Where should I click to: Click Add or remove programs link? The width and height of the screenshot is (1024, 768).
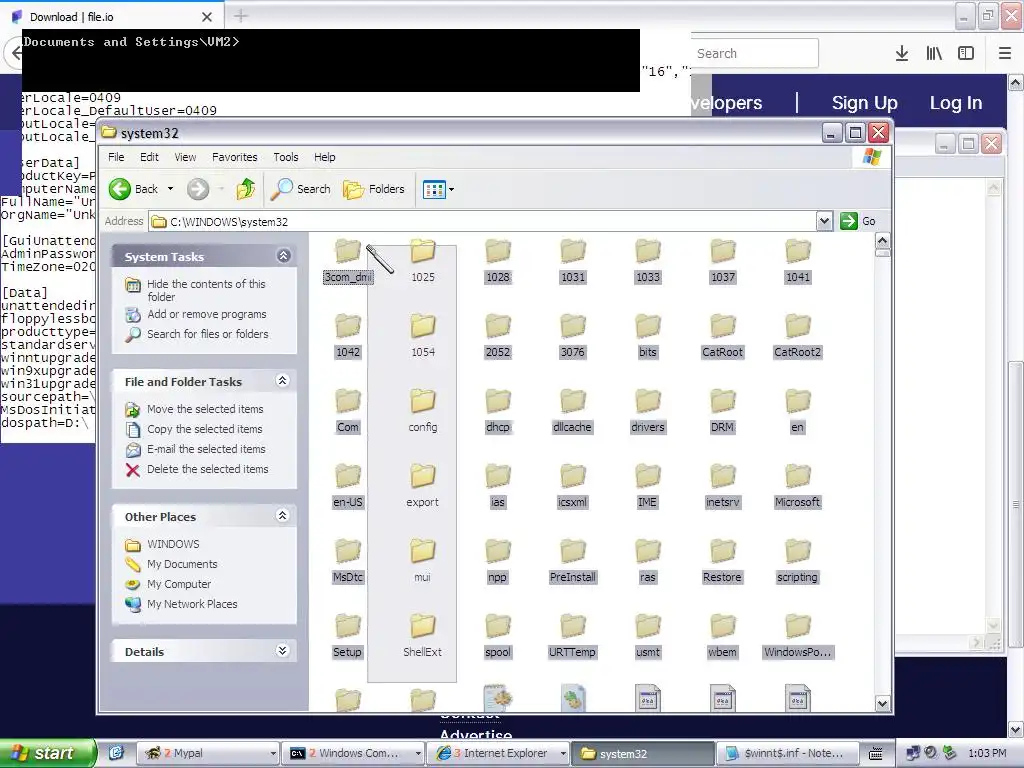point(206,314)
